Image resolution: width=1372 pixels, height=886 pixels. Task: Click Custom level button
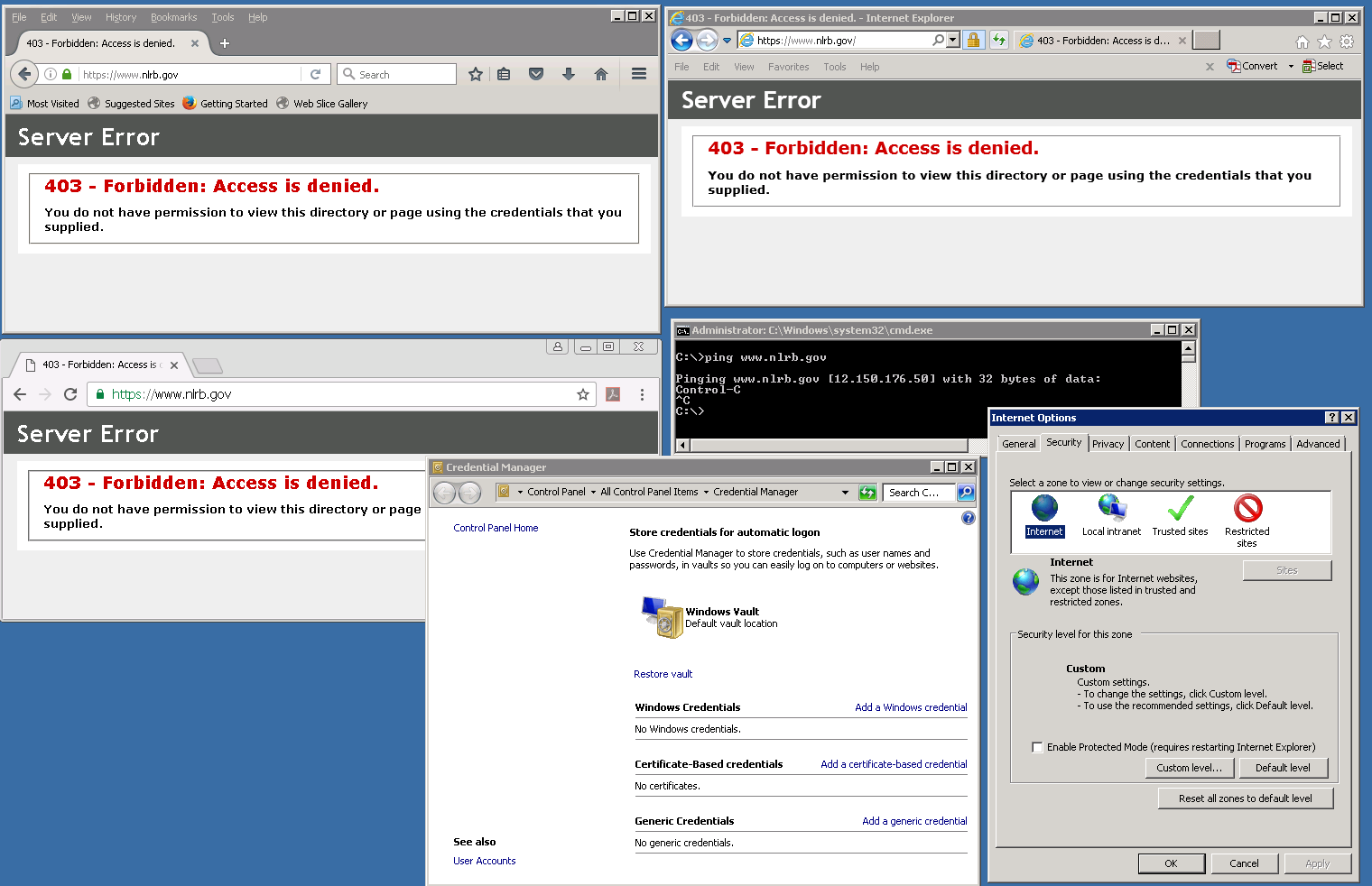[1189, 768]
